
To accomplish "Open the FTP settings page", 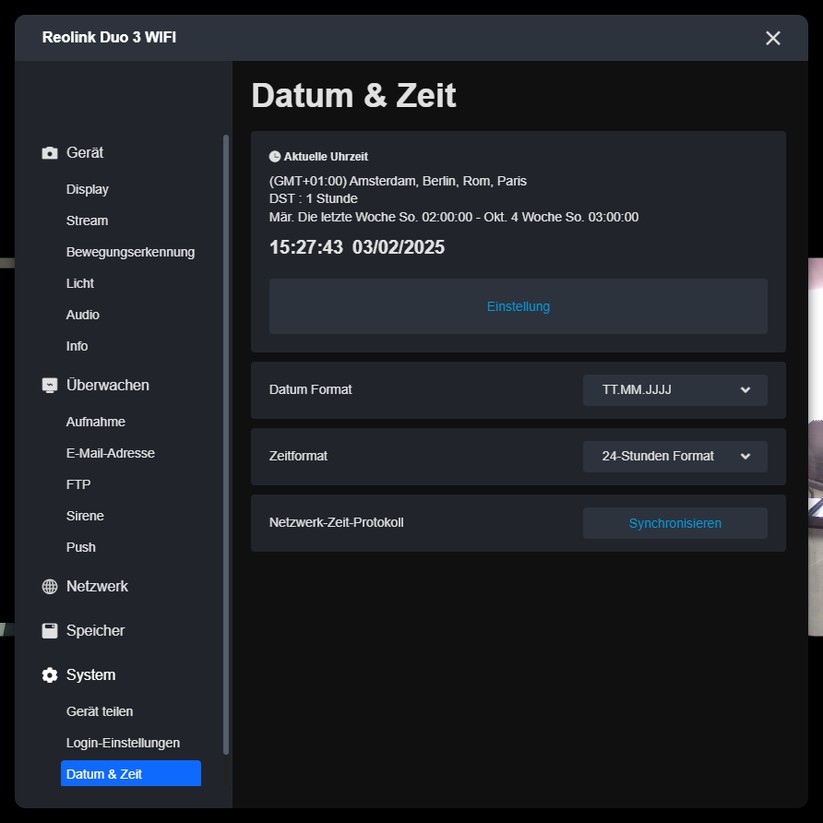I will pyautogui.click(x=76, y=484).
